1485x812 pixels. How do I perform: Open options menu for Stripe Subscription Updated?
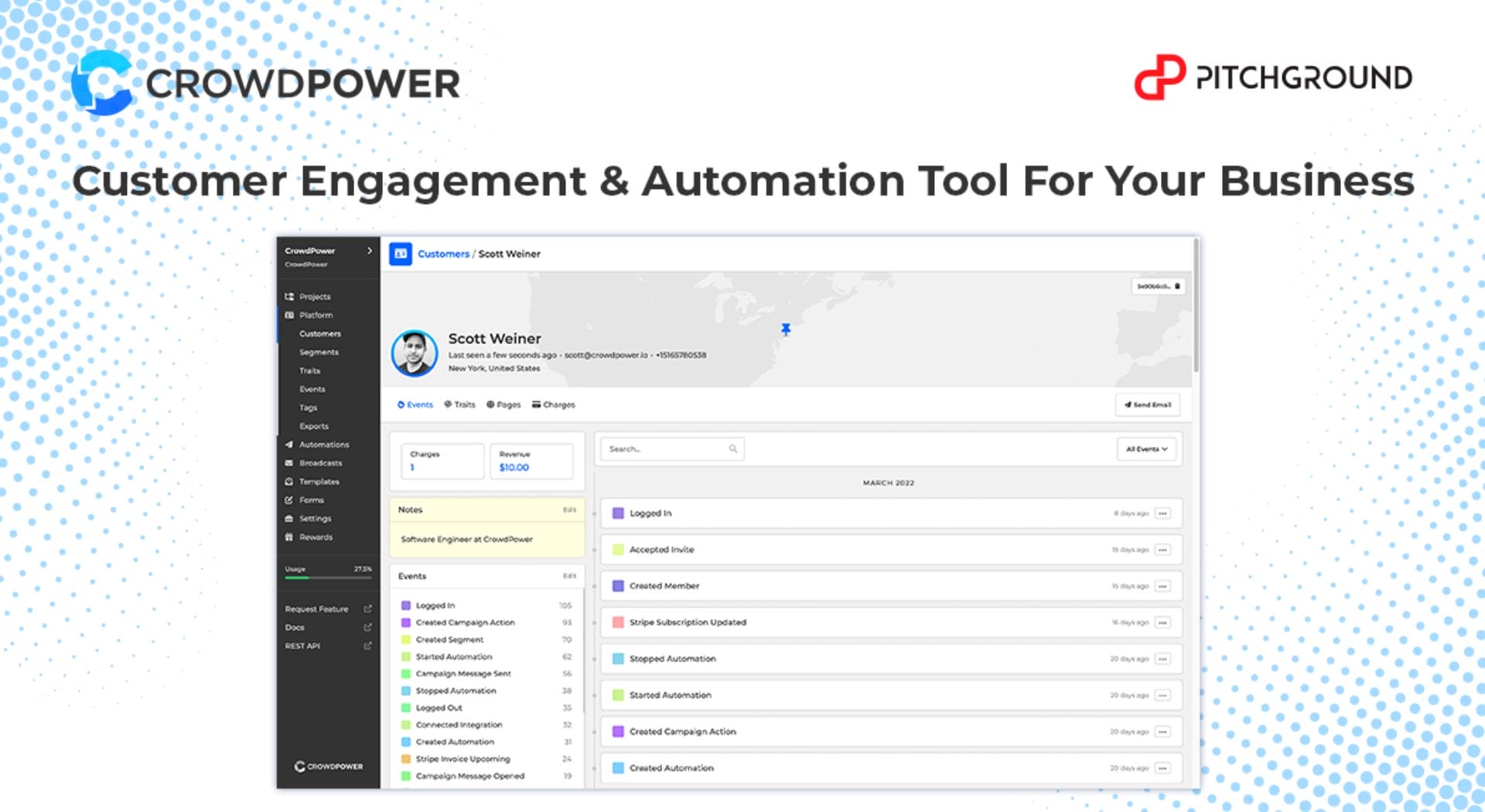coord(1162,623)
